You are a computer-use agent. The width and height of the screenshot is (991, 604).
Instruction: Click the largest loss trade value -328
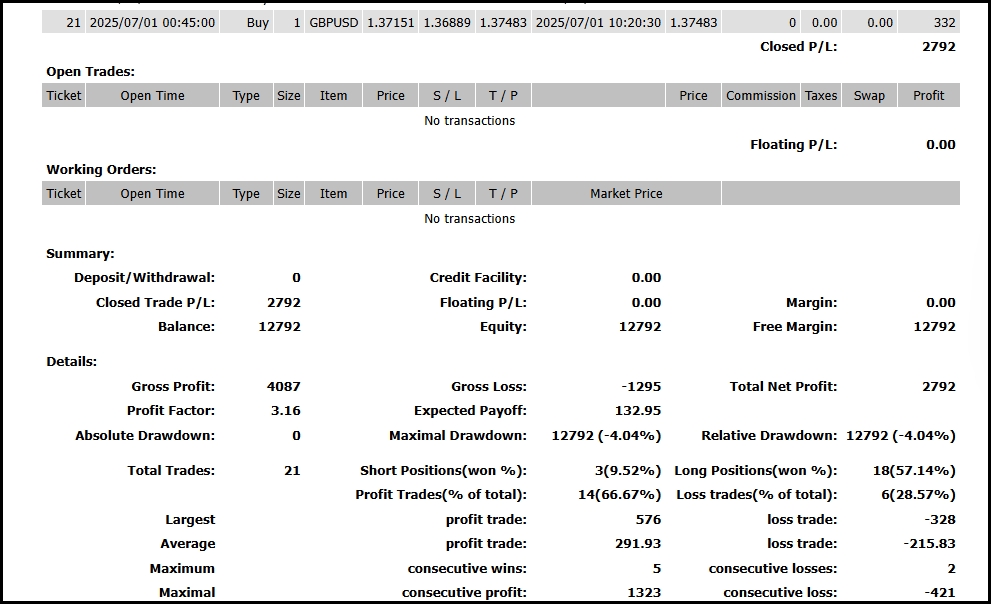[938, 519]
